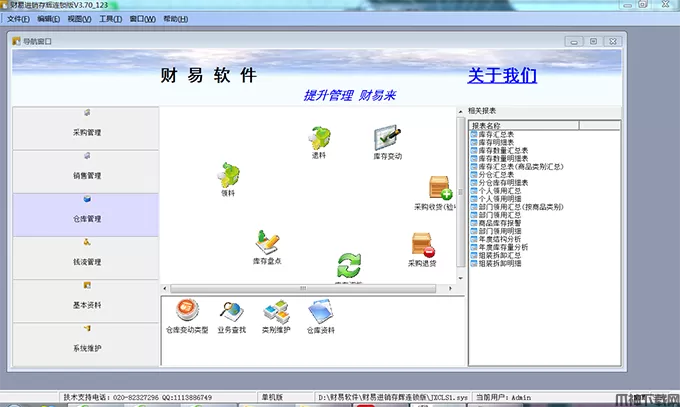Select the 年度结构分析 report

(496, 239)
